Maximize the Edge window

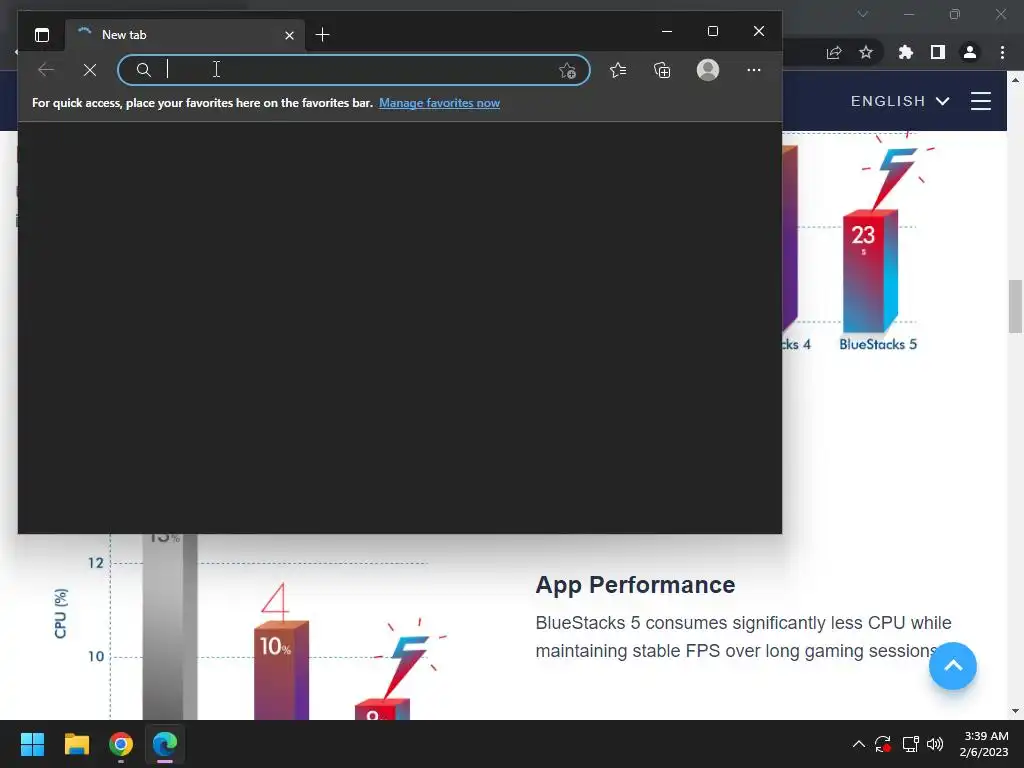[x=712, y=31]
